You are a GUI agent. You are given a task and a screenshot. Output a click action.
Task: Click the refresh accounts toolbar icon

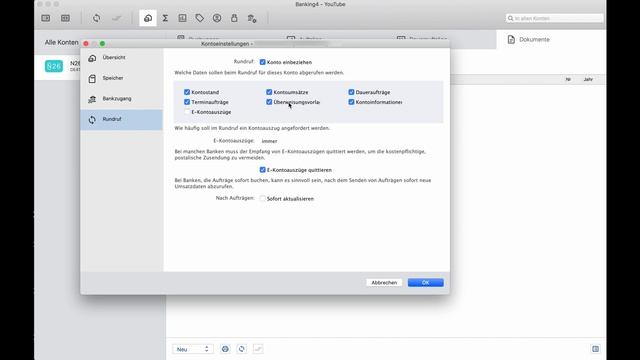96,18
